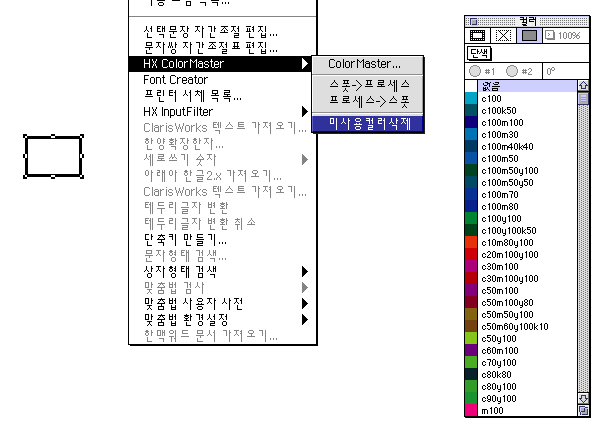Click the scroll up arrow in color list
Image resolution: width=611 pixels, height=436 pixels.
583,86
